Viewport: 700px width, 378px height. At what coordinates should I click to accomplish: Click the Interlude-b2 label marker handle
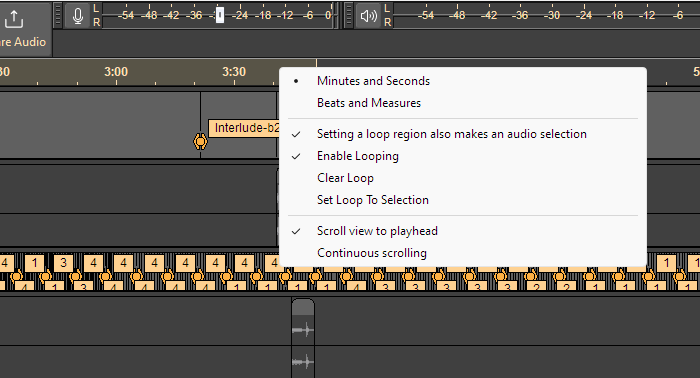[200, 141]
